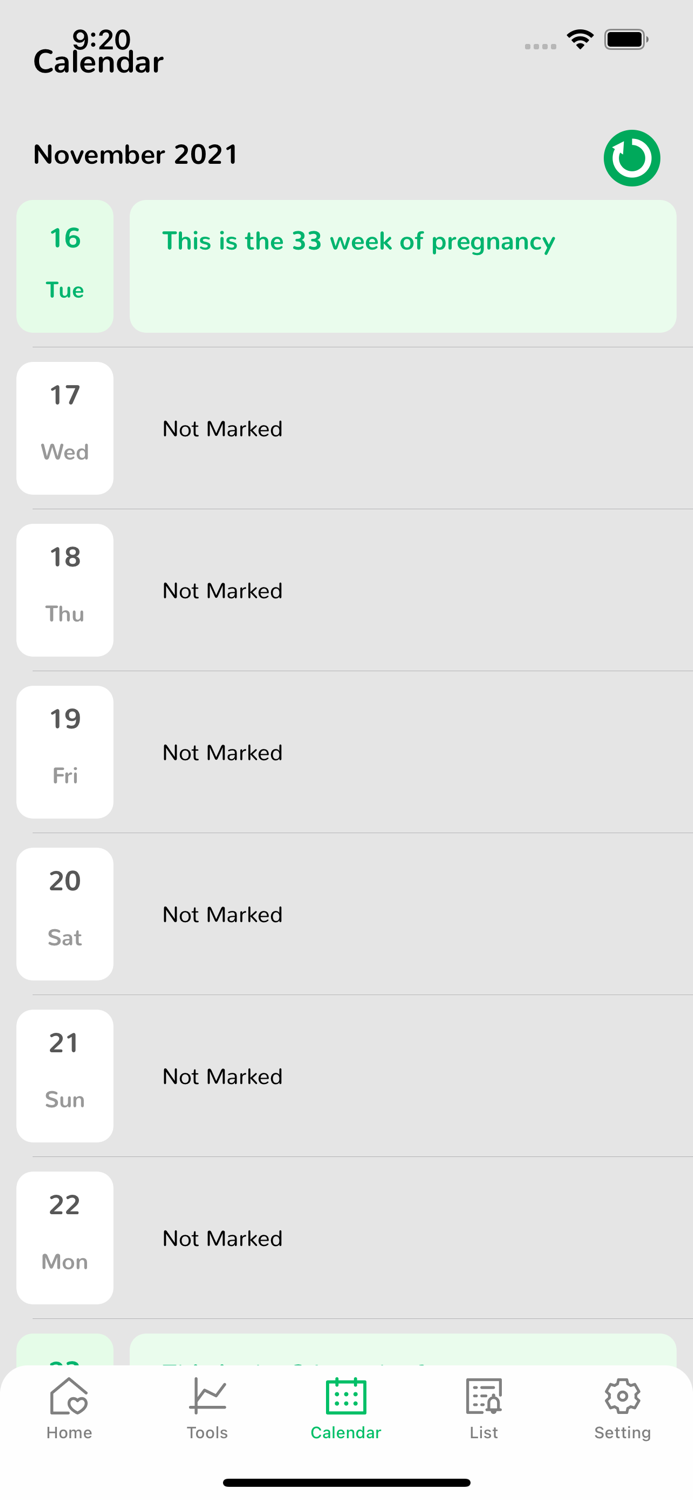
Task: Tap the November 2021 month header
Action: point(136,155)
